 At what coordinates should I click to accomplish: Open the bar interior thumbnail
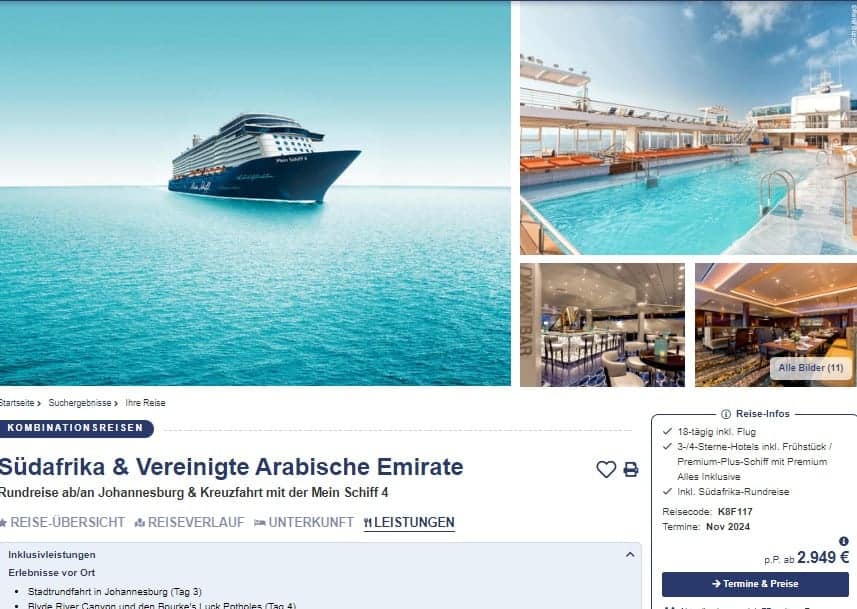point(602,325)
